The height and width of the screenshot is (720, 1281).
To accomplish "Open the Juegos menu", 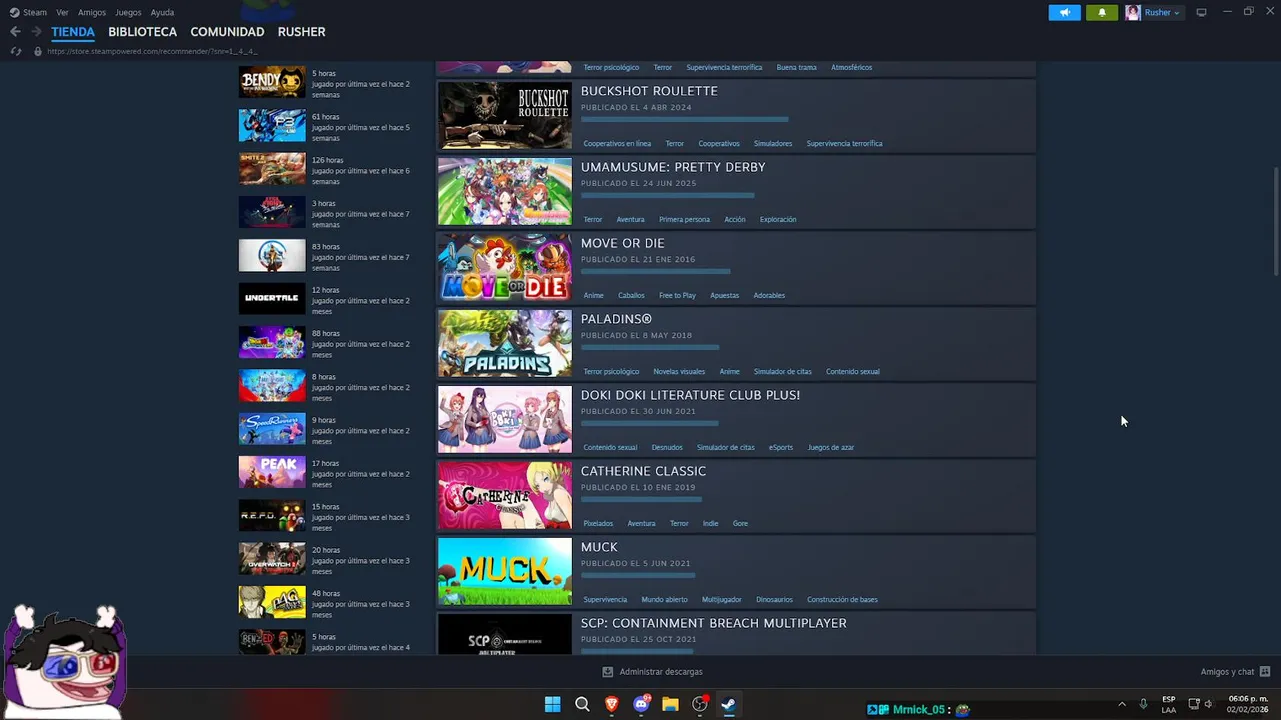I will click(x=128, y=12).
